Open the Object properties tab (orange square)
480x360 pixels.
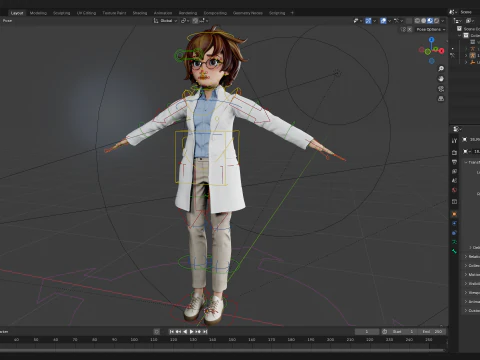click(454, 214)
